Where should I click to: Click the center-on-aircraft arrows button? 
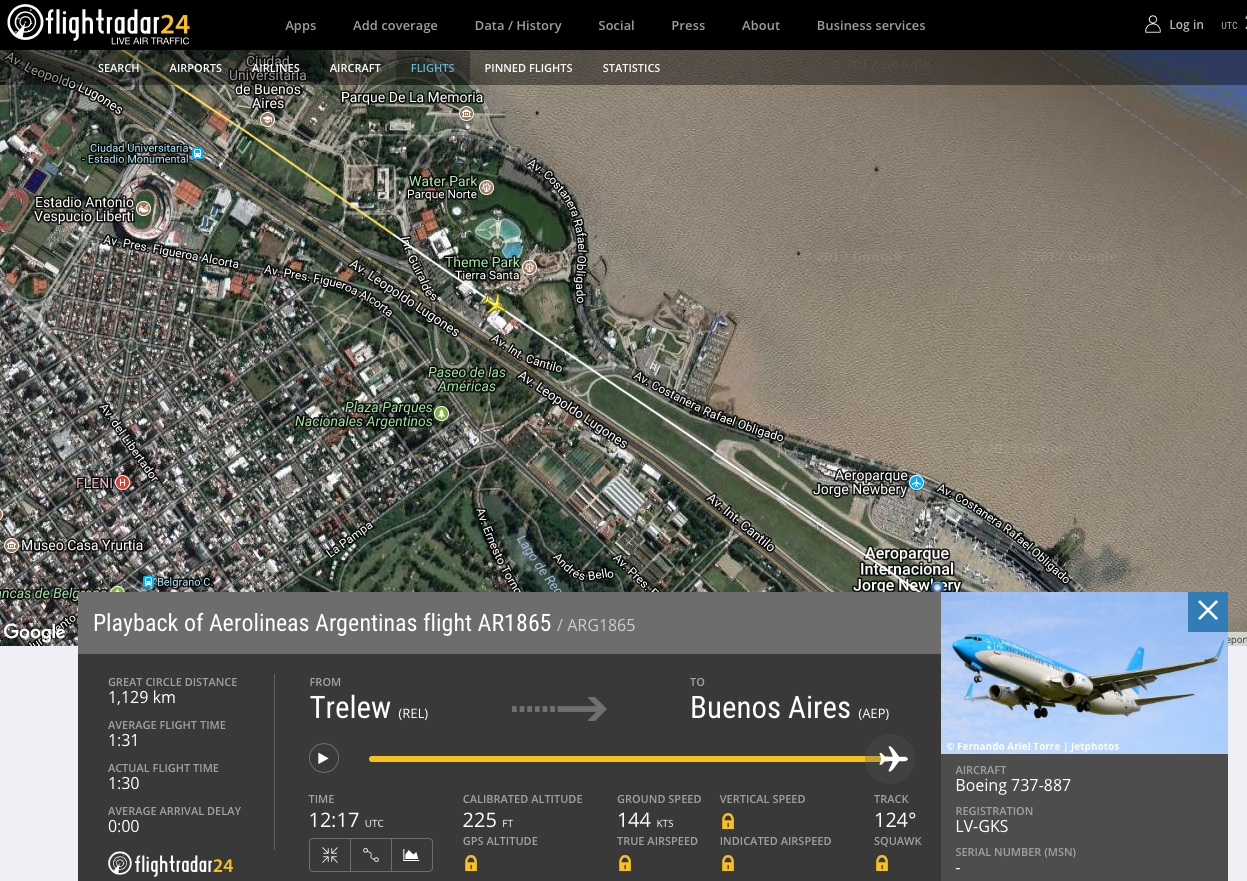330,855
